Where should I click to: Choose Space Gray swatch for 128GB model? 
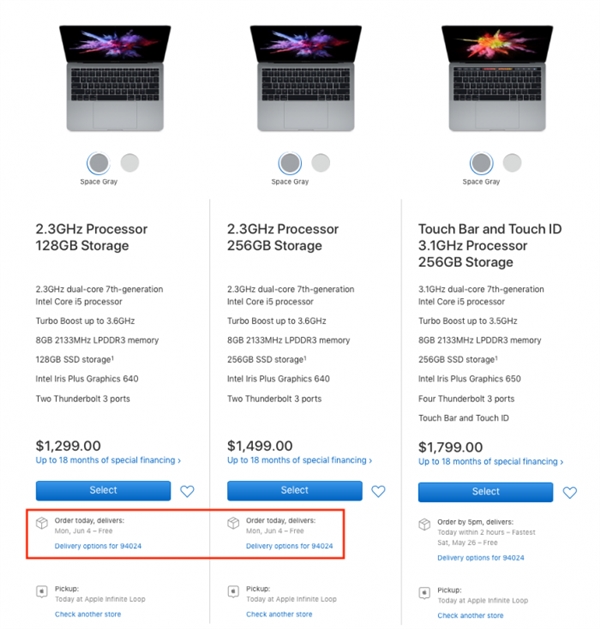point(98,162)
